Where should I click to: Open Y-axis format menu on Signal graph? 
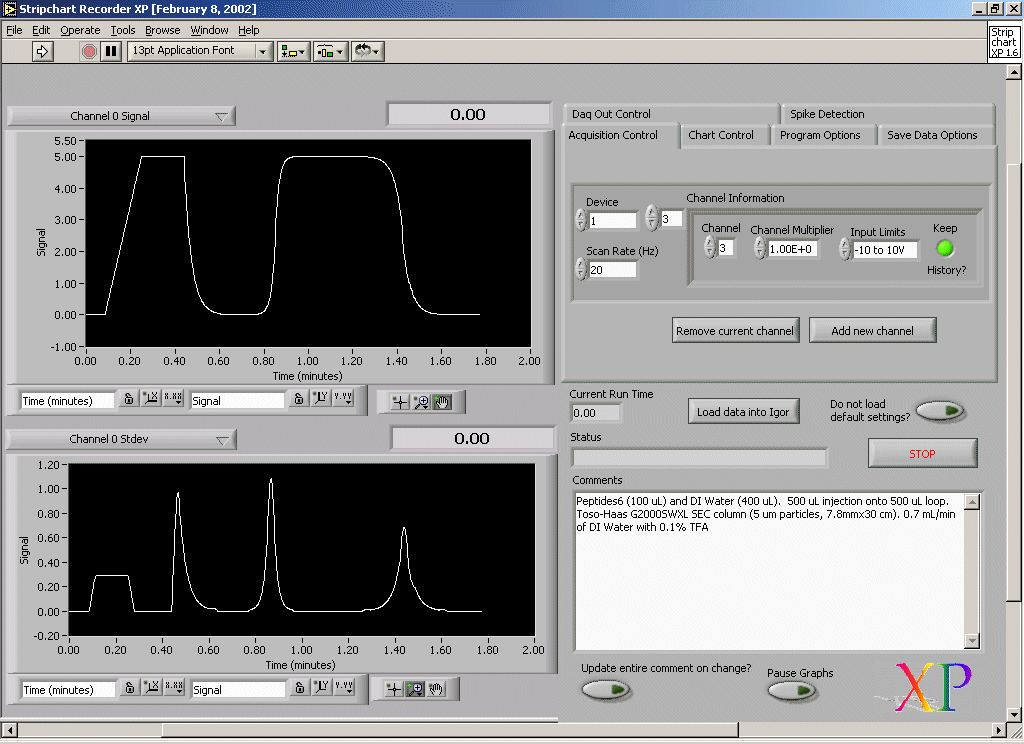pos(344,398)
